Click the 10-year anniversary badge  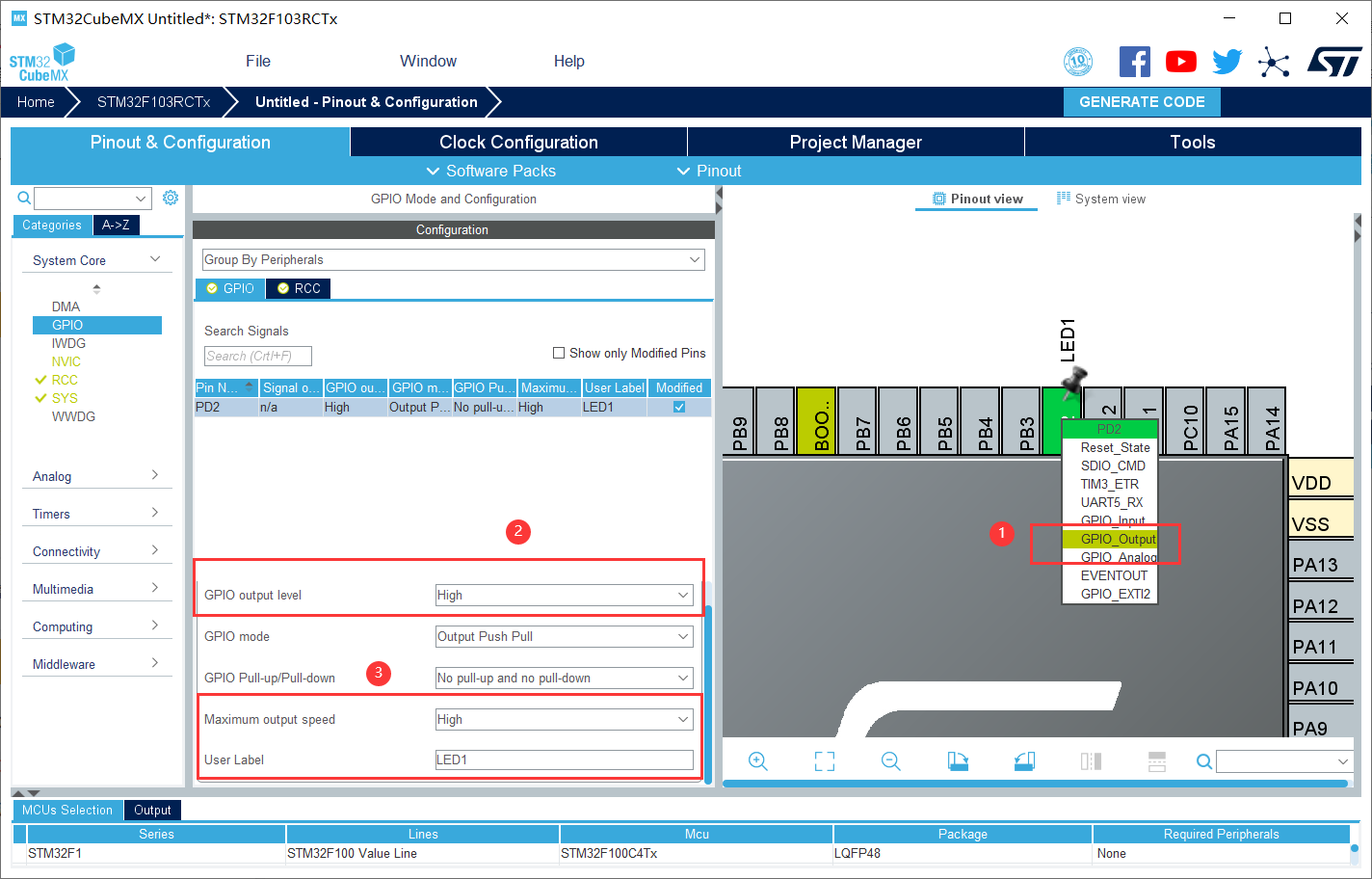[x=1078, y=62]
